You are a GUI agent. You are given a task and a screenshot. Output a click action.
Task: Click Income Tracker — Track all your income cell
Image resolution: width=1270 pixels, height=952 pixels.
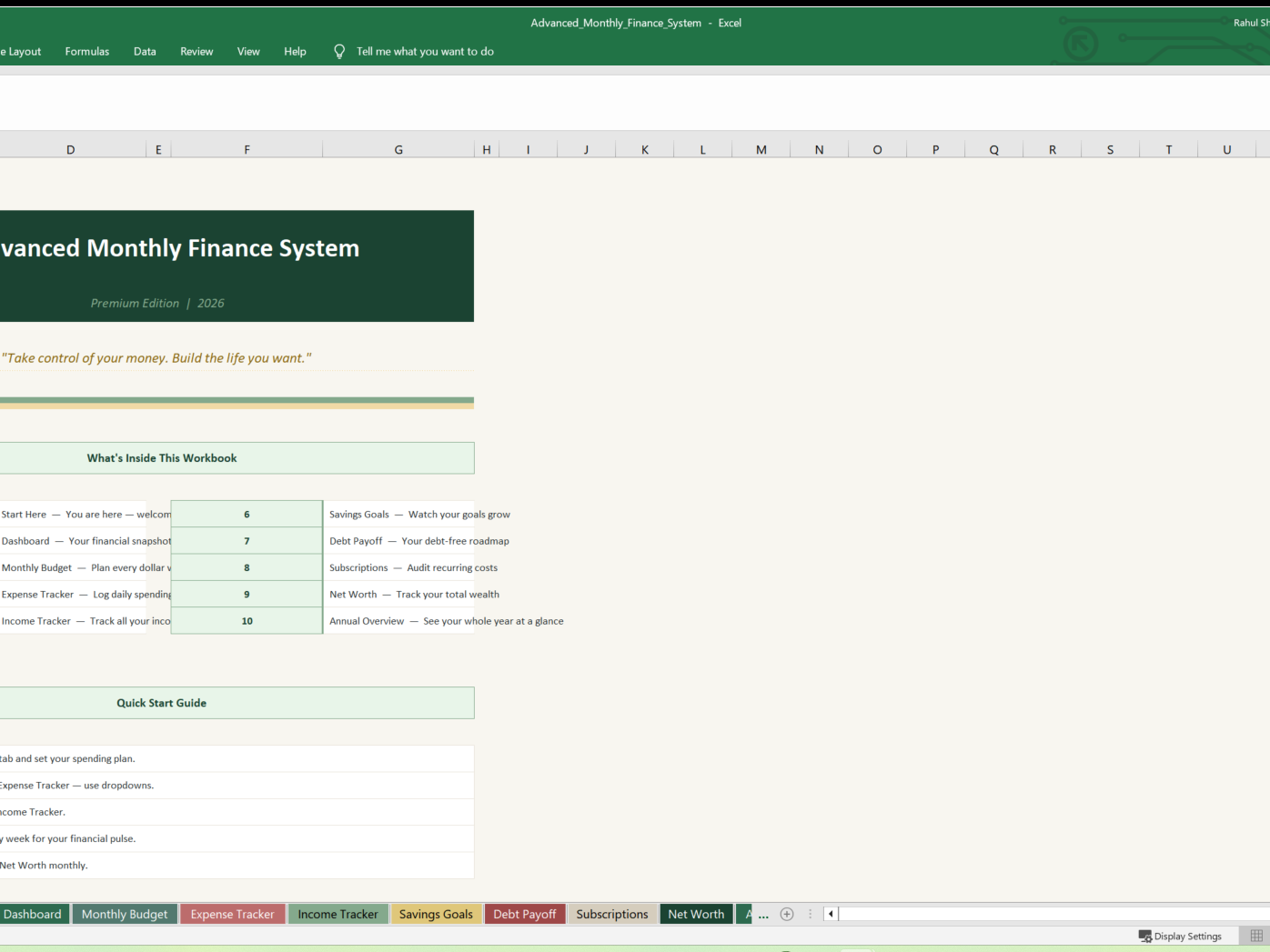[73, 621]
